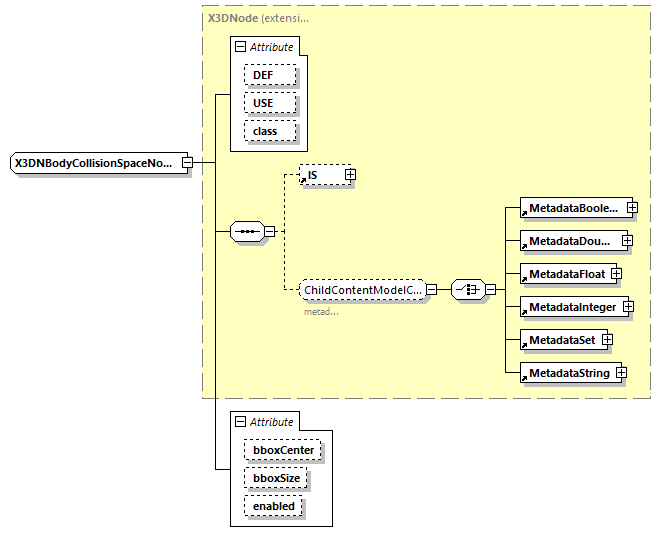661x544 pixels.
Task: Collapse the ChildContentModelCore group
Action: 432,290
